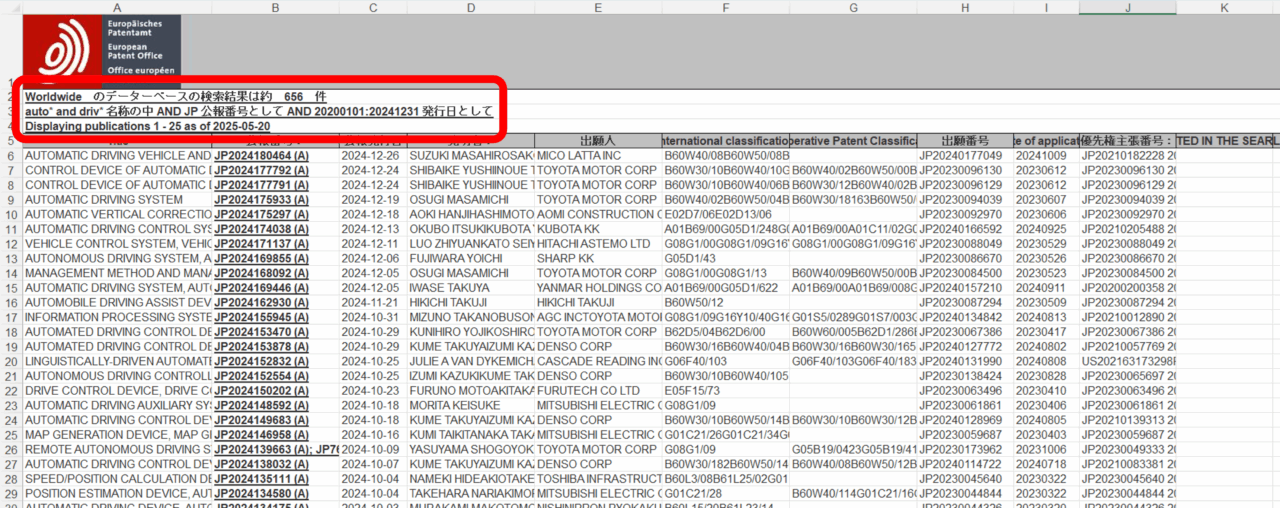Image resolution: width=1280 pixels, height=508 pixels.
Task: Open publication link JP2024177792 (A)
Action: tap(262, 170)
